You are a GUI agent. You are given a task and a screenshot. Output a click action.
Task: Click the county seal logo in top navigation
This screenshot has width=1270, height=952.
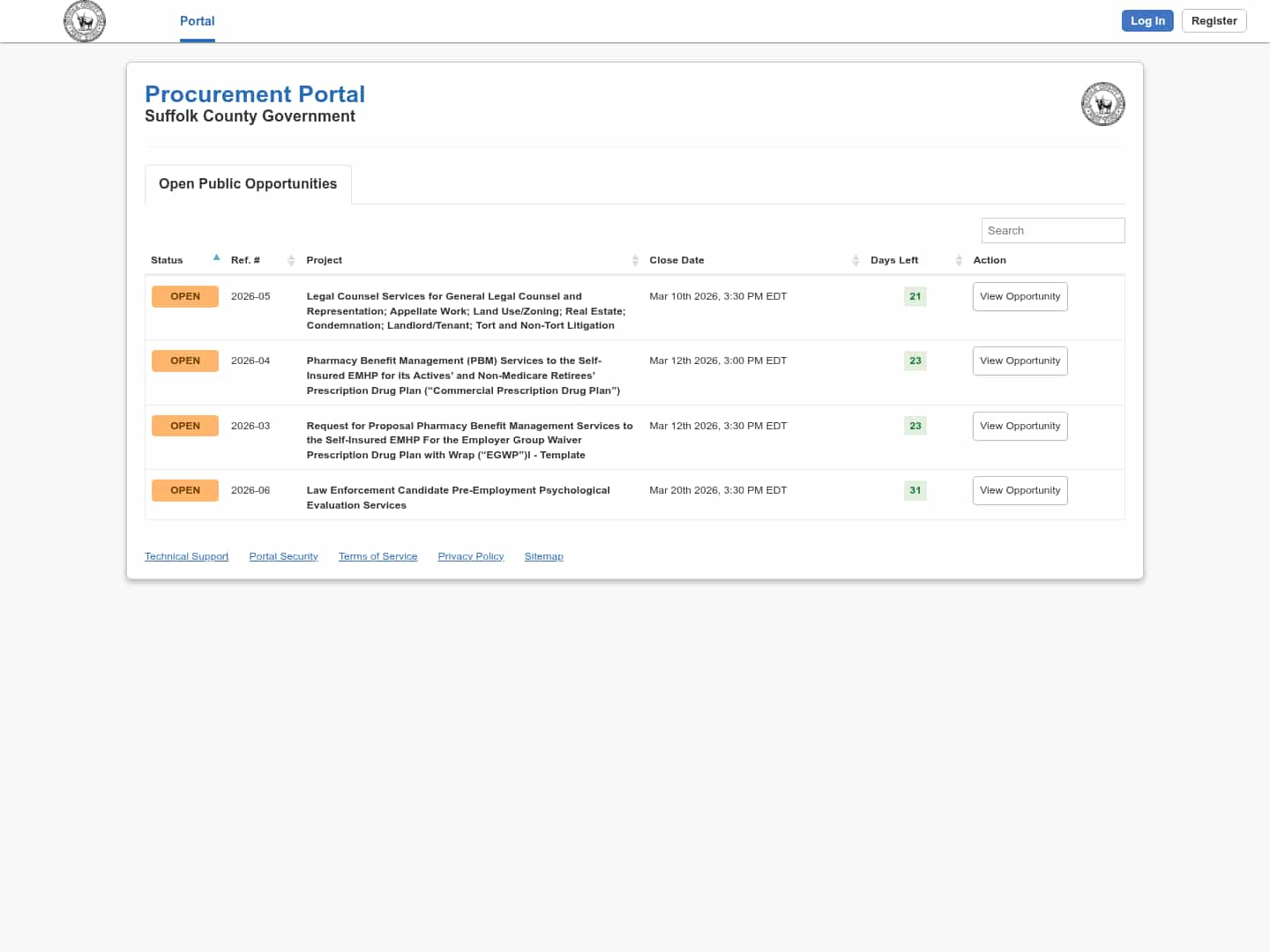(85, 21)
